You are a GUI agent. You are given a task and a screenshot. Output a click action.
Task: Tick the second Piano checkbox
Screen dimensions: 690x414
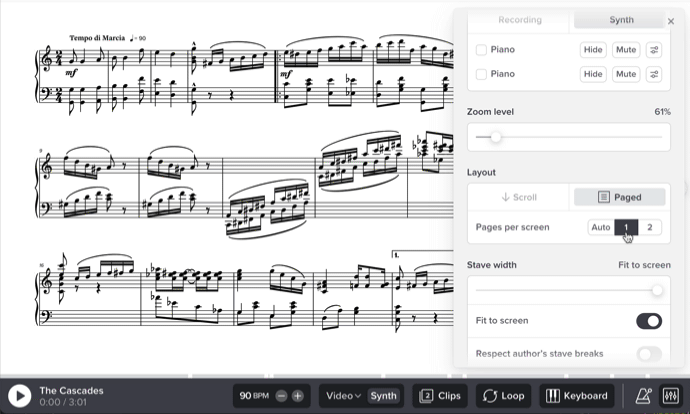point(481,74)
